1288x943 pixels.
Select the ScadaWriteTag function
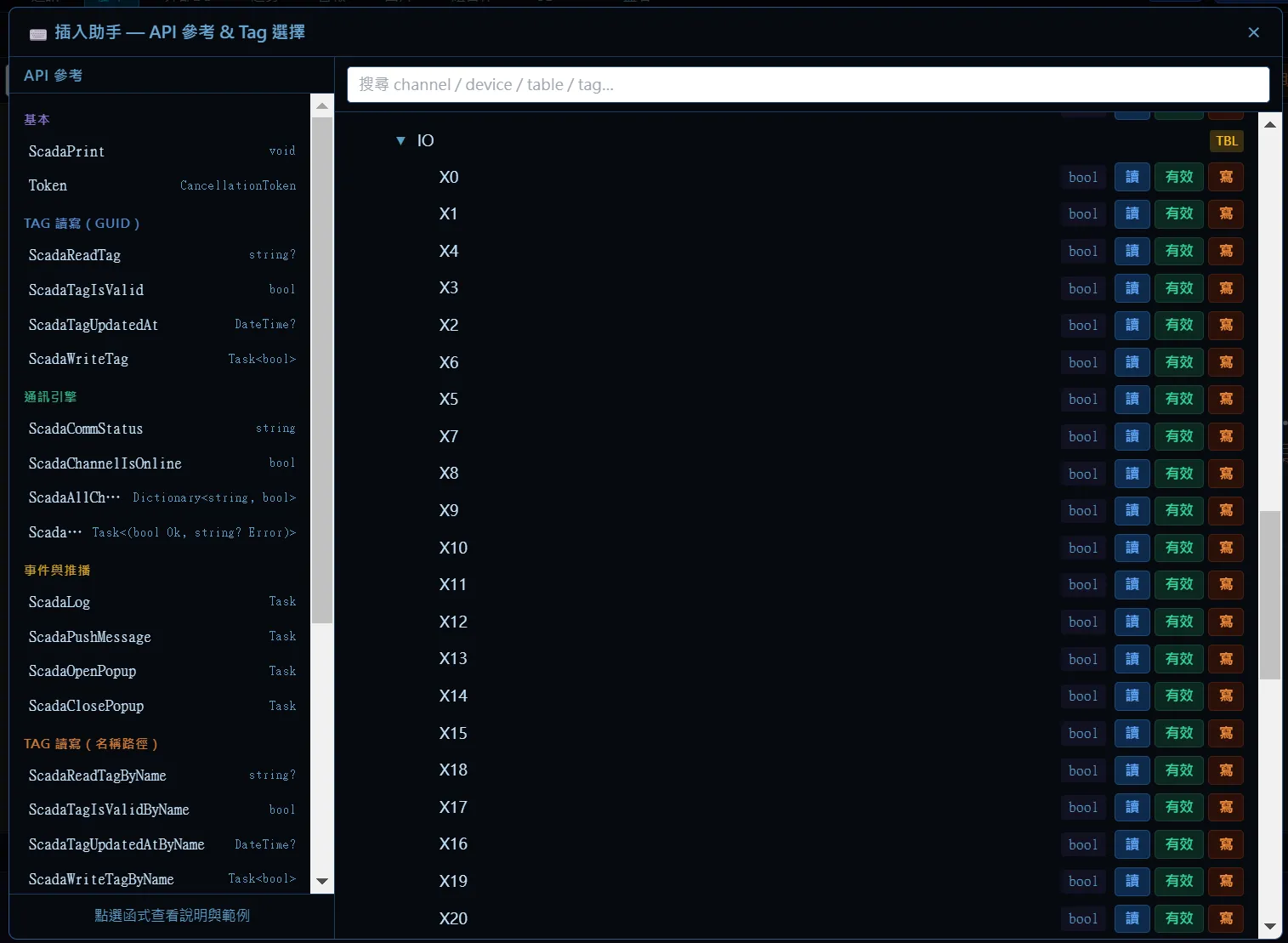162,359
